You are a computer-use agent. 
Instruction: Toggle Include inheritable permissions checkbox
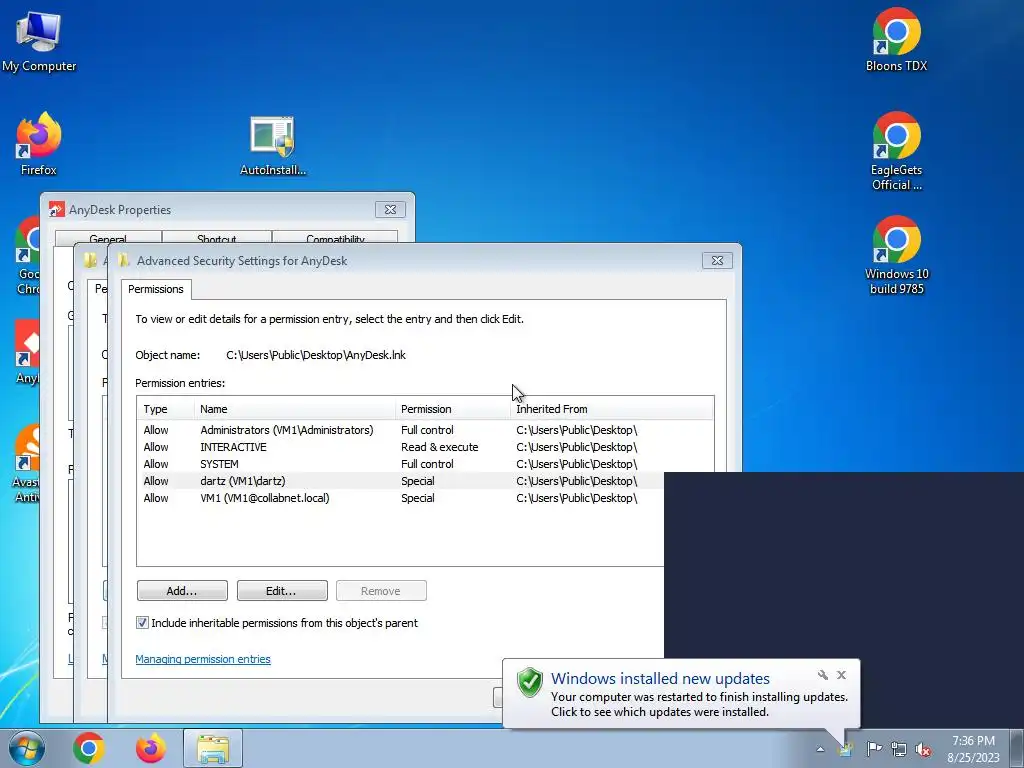[x=142, y=622]
